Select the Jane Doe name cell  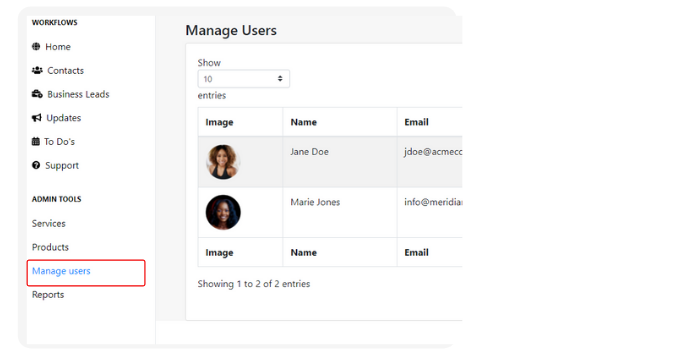click(x=340, y=162)
